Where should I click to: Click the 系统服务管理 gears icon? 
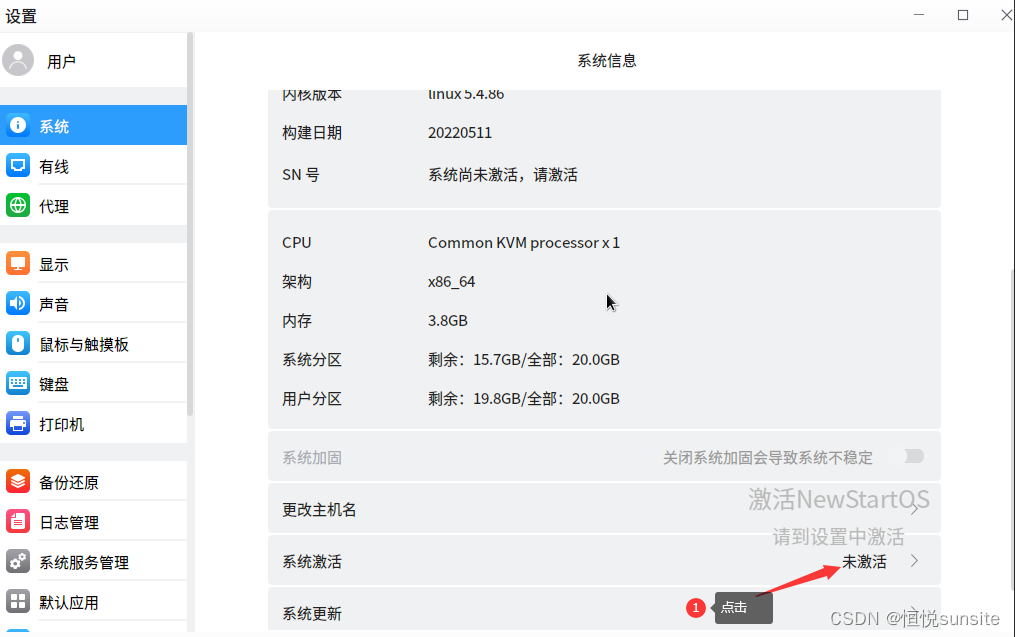(x=18, y=561)
